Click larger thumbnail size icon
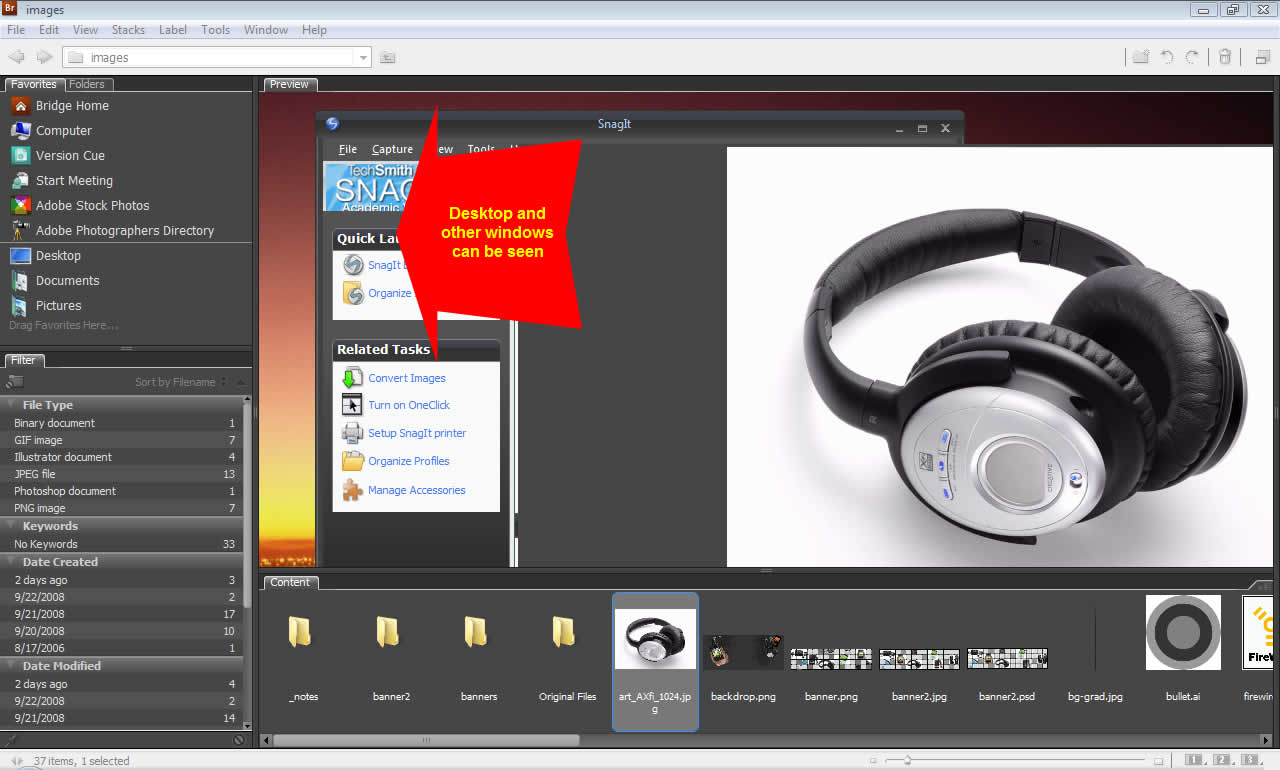This screenshot has height=770, width=1280. click(1159, 761)
